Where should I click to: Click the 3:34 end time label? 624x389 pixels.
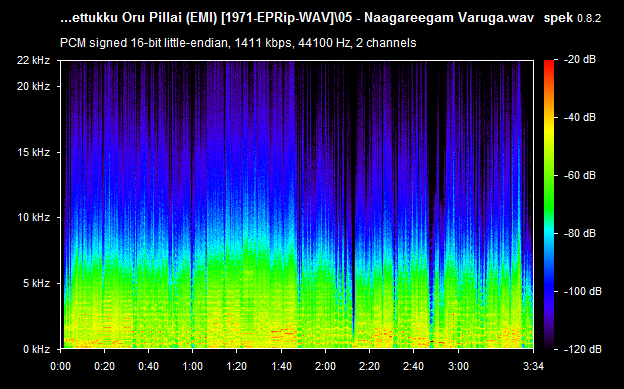pyautogui.click(x=533, y=366)
